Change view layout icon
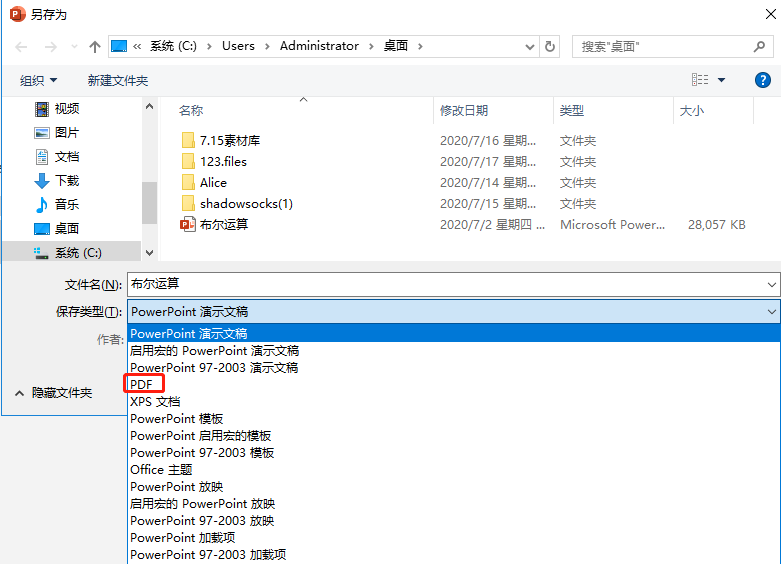Viewport: 781px width, 564px height. [700, 80]
